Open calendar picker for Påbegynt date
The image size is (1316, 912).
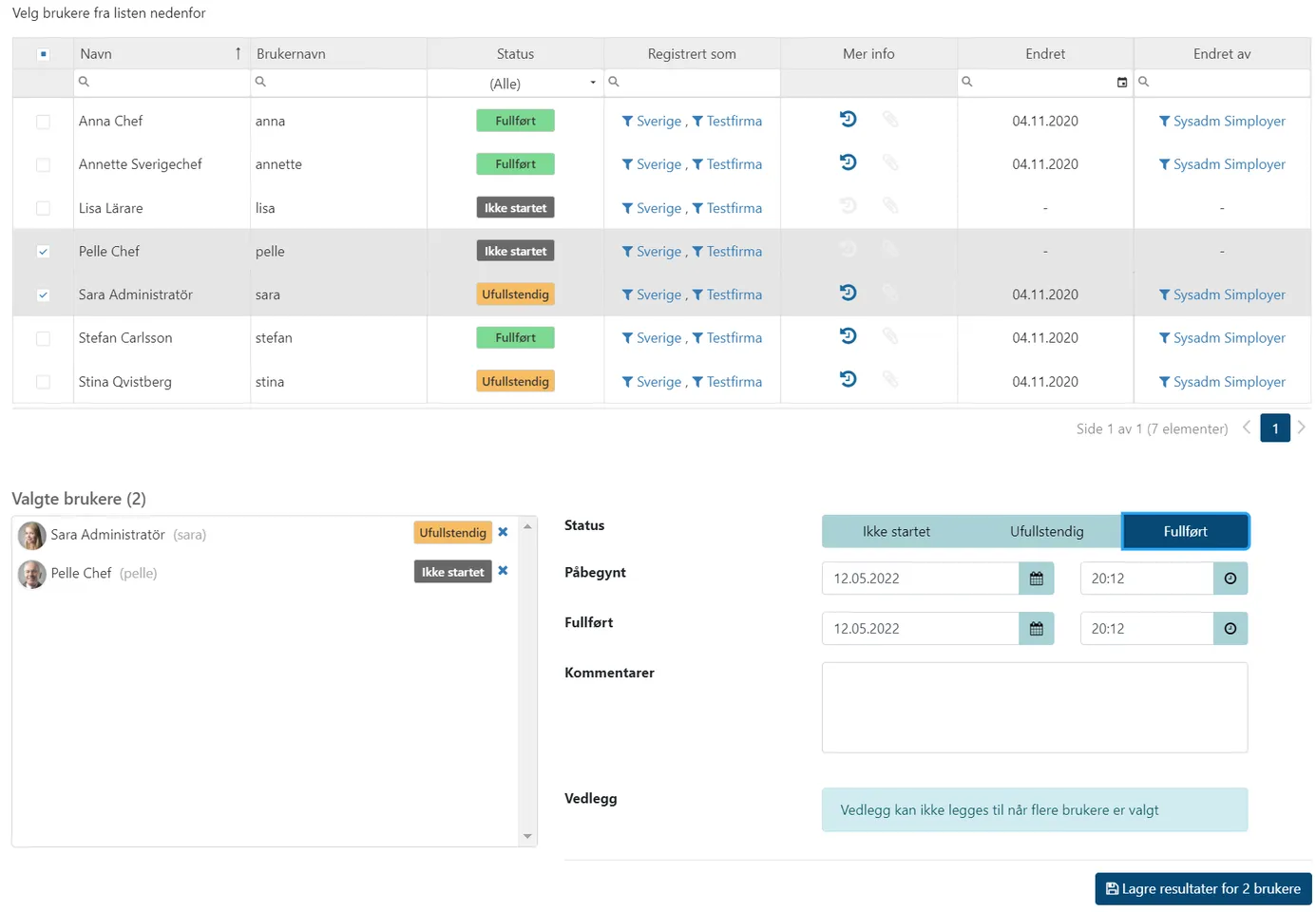click(1036, 579)
